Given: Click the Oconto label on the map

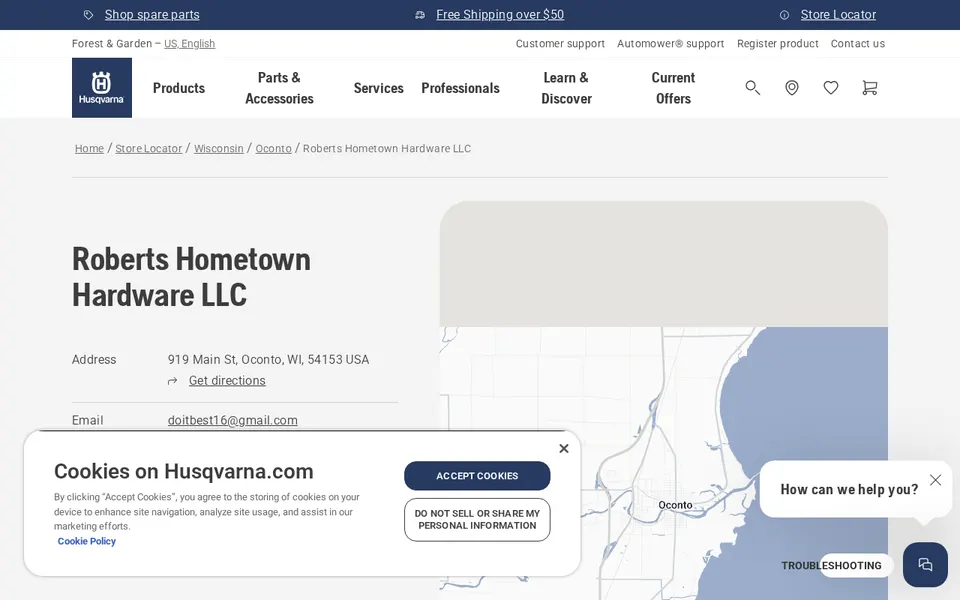Looking at the screenshot, I should click(675, 505).
